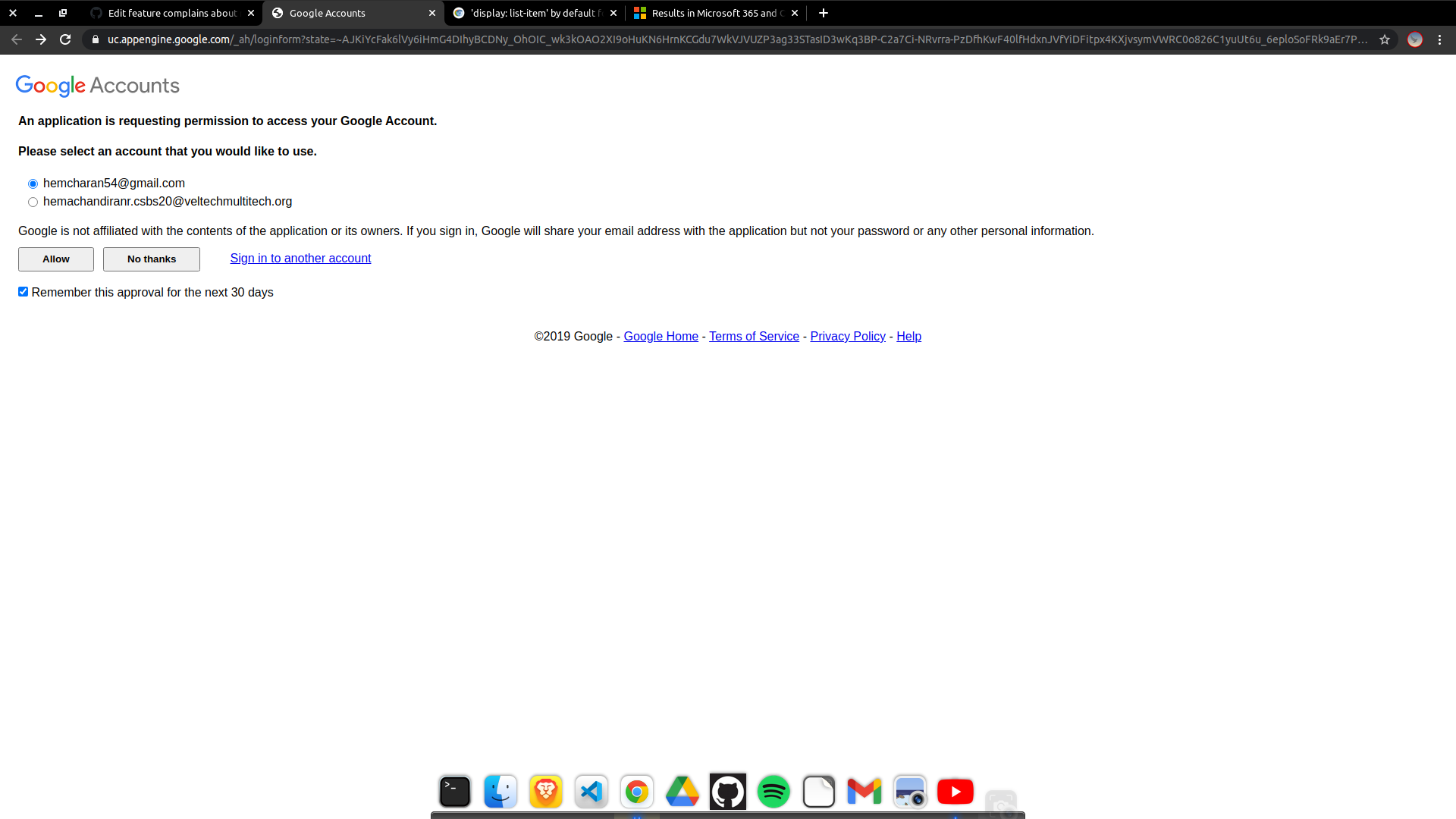Image resolution: width=1456 pixels, height=819 pixels.
Task: Open Spotify from the dock
Action: click(x=773, y=791)
